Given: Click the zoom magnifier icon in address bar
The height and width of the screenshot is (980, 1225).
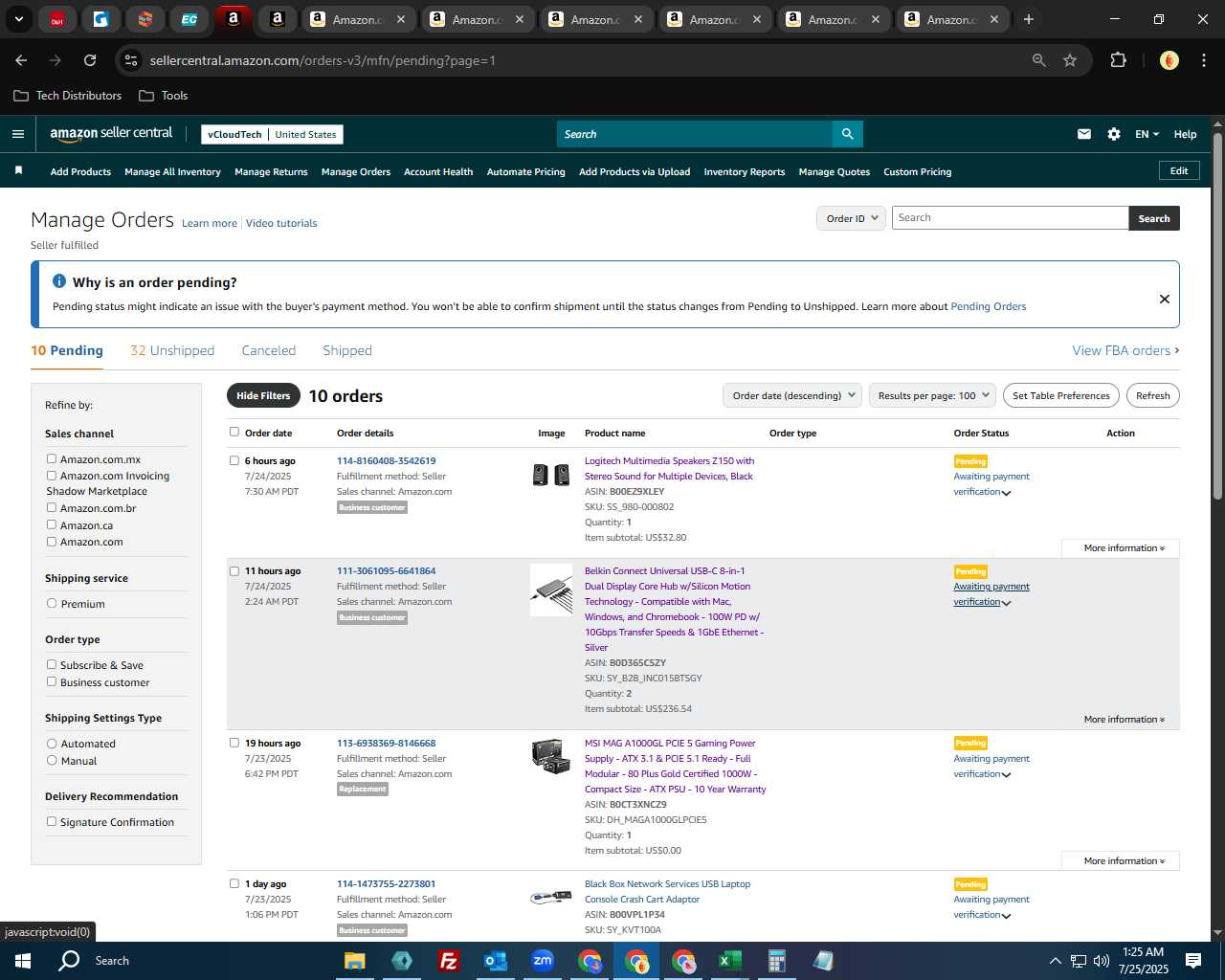Looking at the screenshot, I should [1039, 60].
